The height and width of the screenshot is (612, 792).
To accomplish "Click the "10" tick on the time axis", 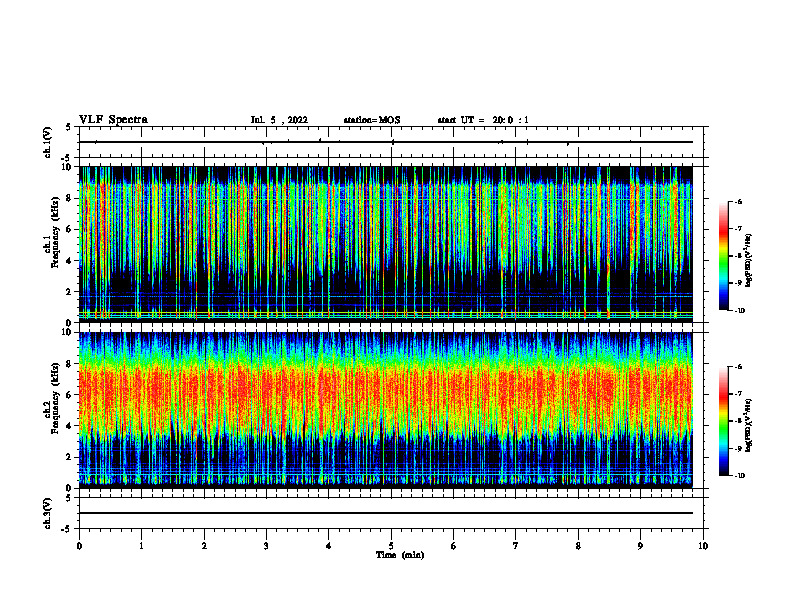I will click(x=703, y=546).
